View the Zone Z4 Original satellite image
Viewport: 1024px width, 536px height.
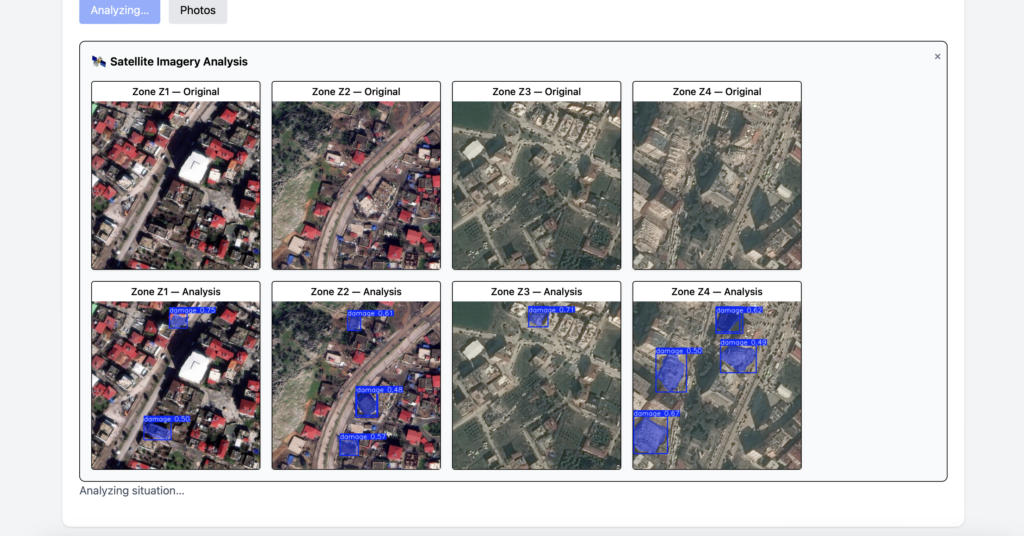[717, 185]
